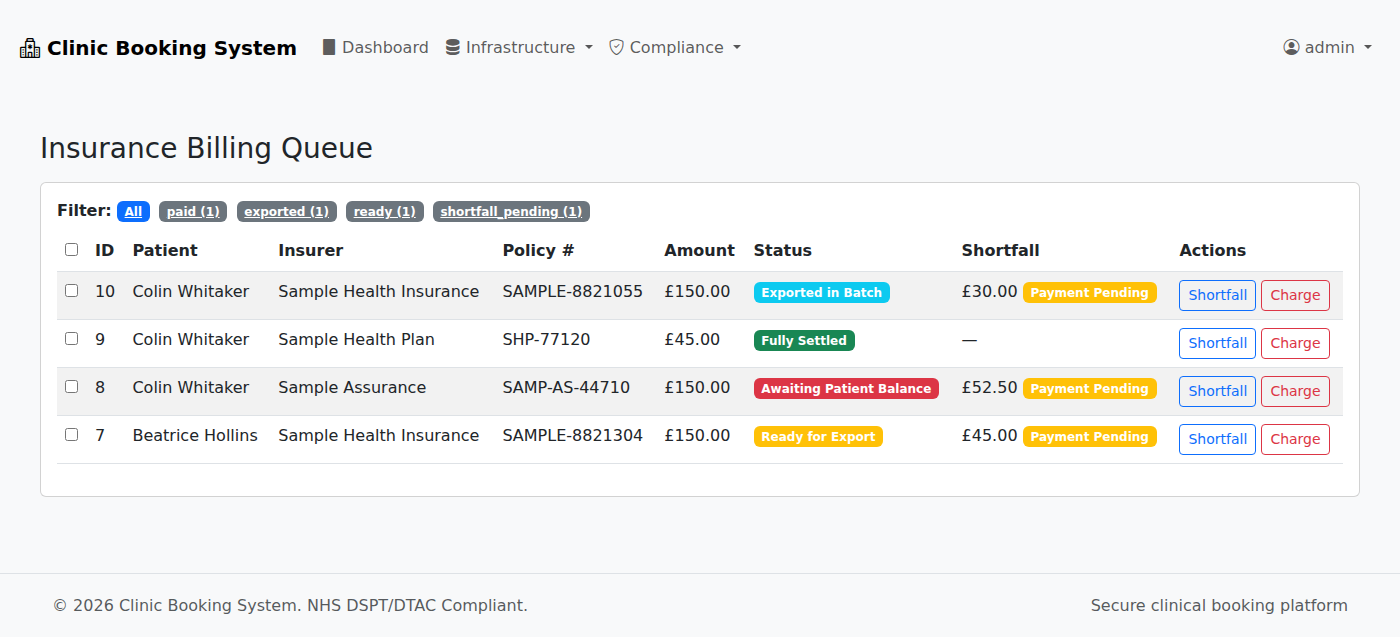
Task: Click the Infrastructure database icon
Action: [x=453, y=47]
